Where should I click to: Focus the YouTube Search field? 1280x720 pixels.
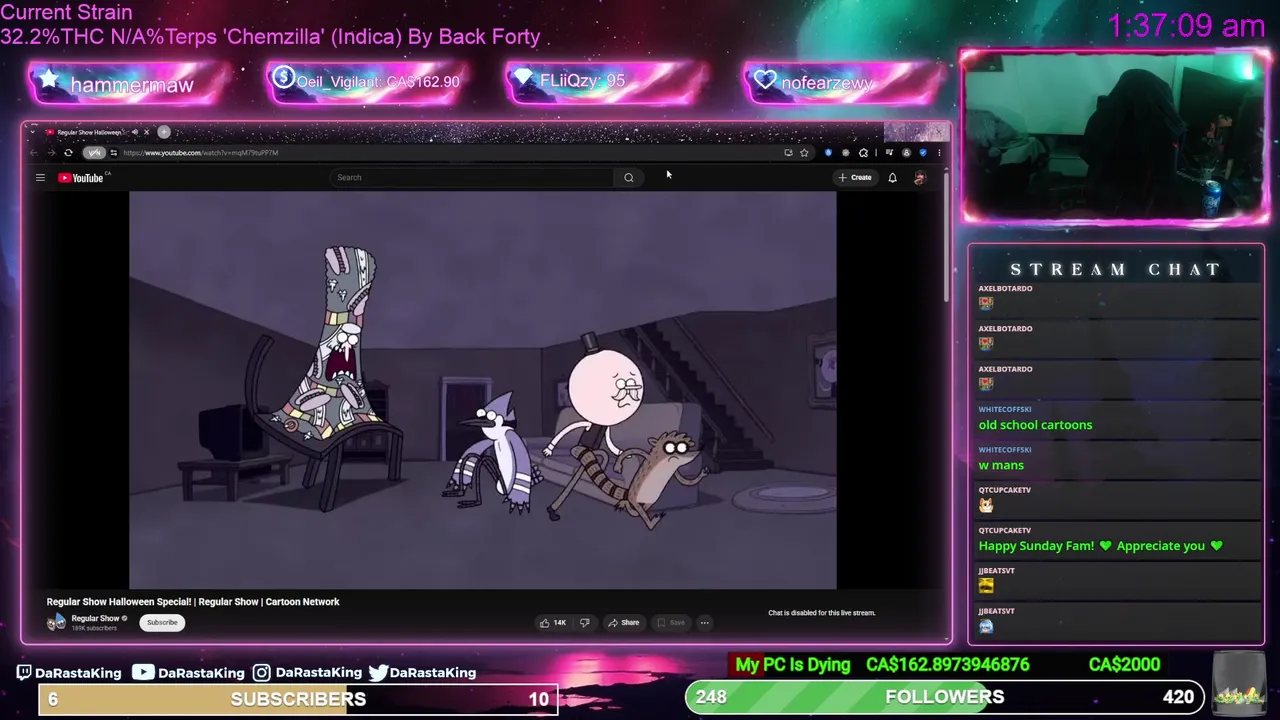pos(471,178)
